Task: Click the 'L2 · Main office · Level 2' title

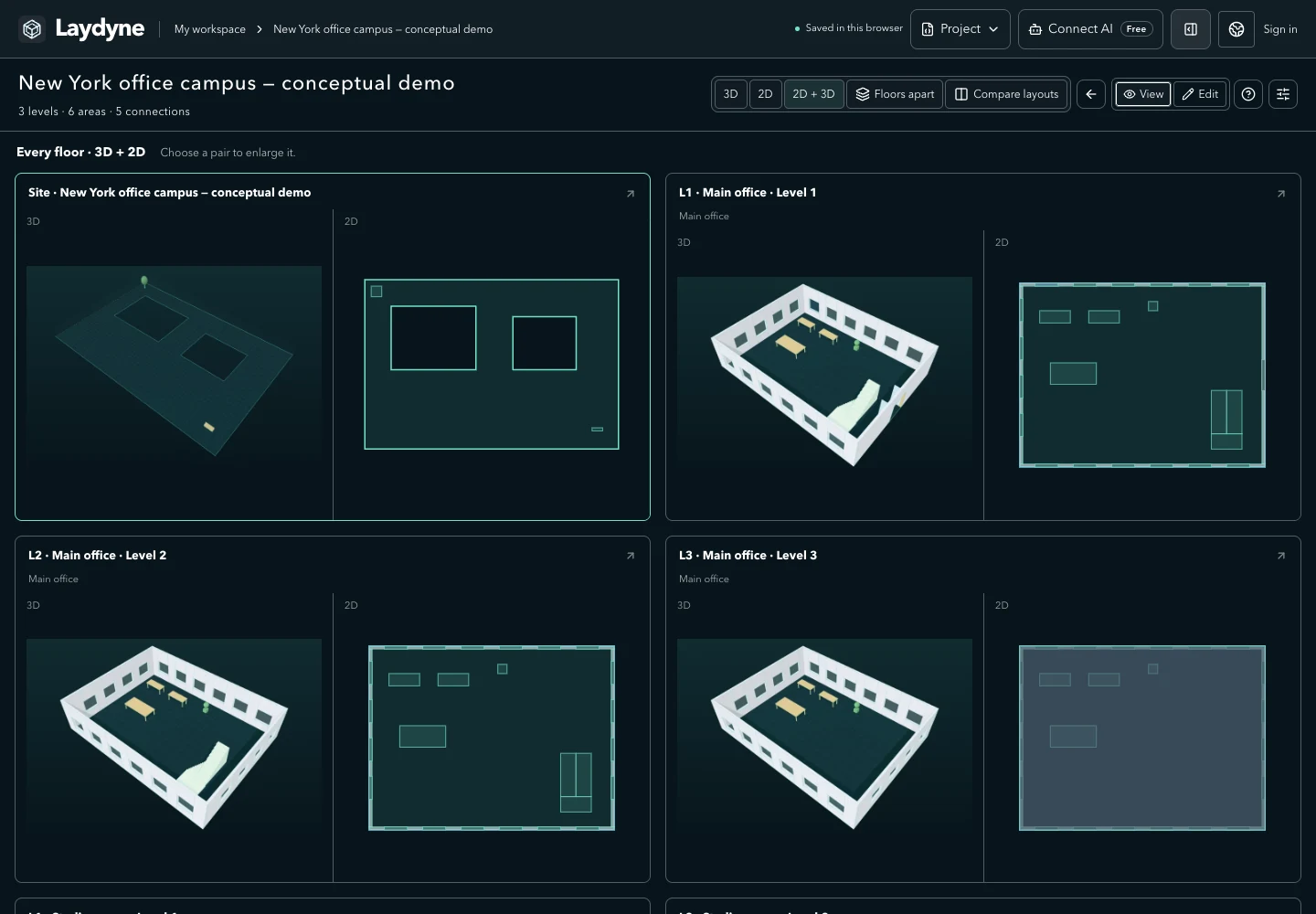Action: 97,556
